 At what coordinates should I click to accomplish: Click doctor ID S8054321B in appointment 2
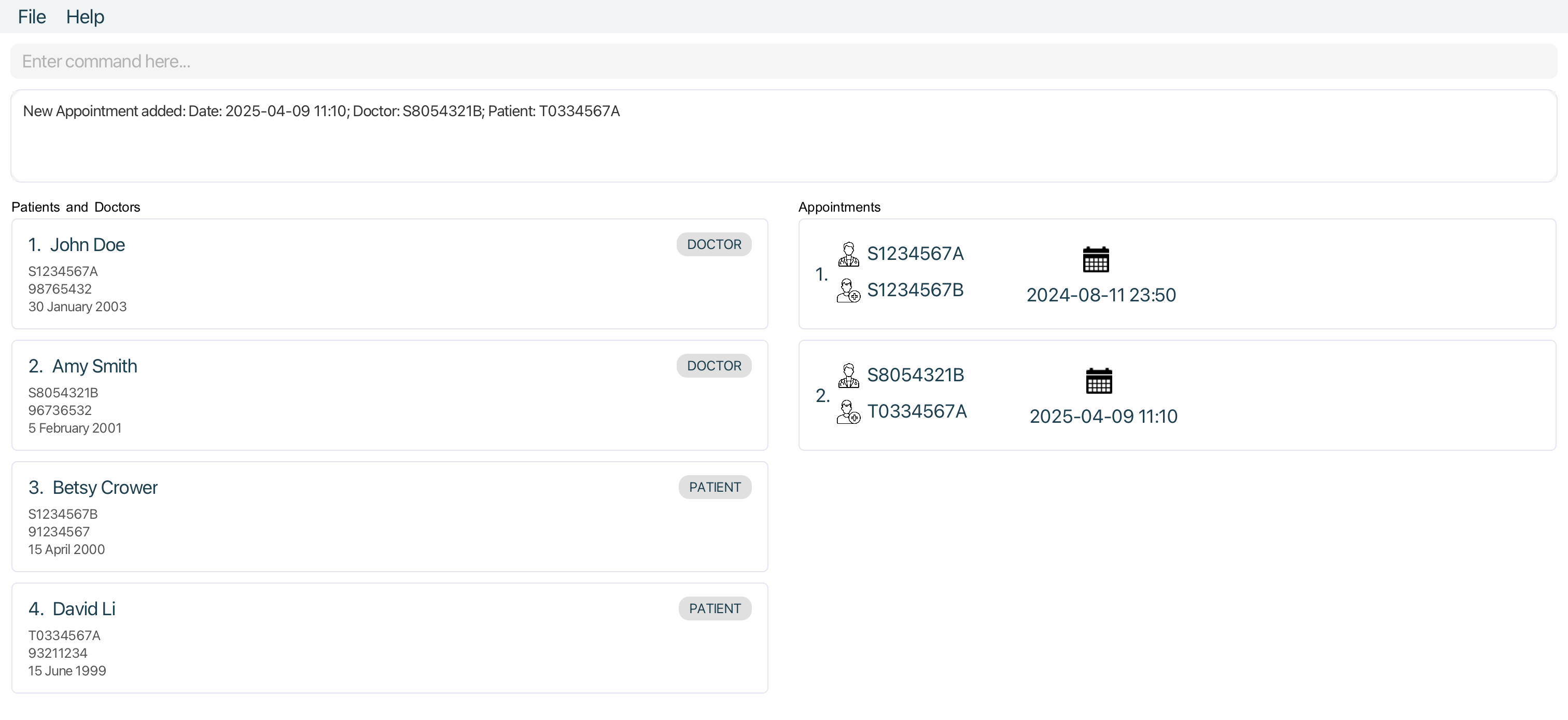pyautogui.click(x=916, y=375)
